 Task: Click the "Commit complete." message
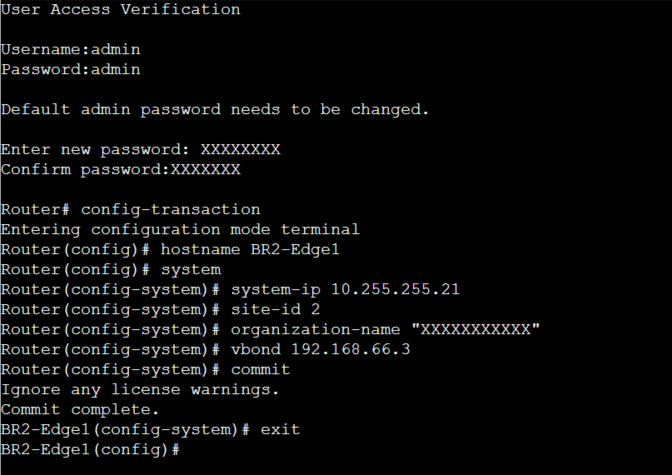(80, 409)
